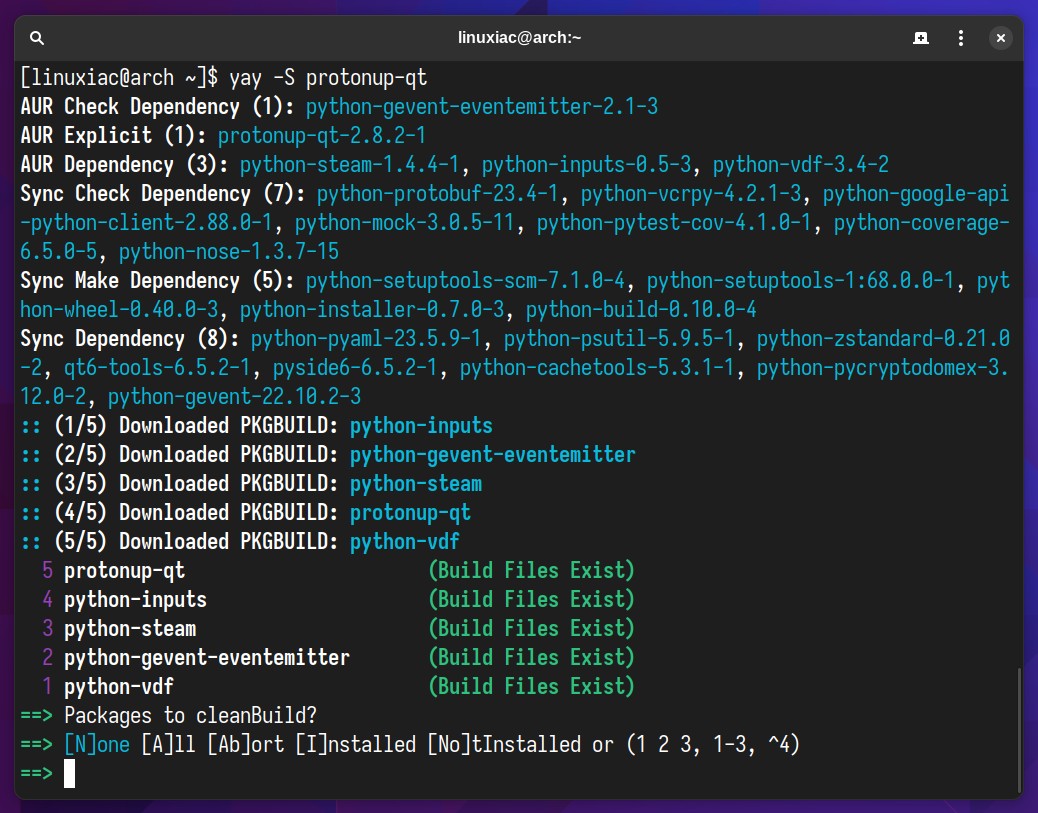
Task: Click python-setuptools-1:68.0.0-1 package text
Action: [801, 281]
